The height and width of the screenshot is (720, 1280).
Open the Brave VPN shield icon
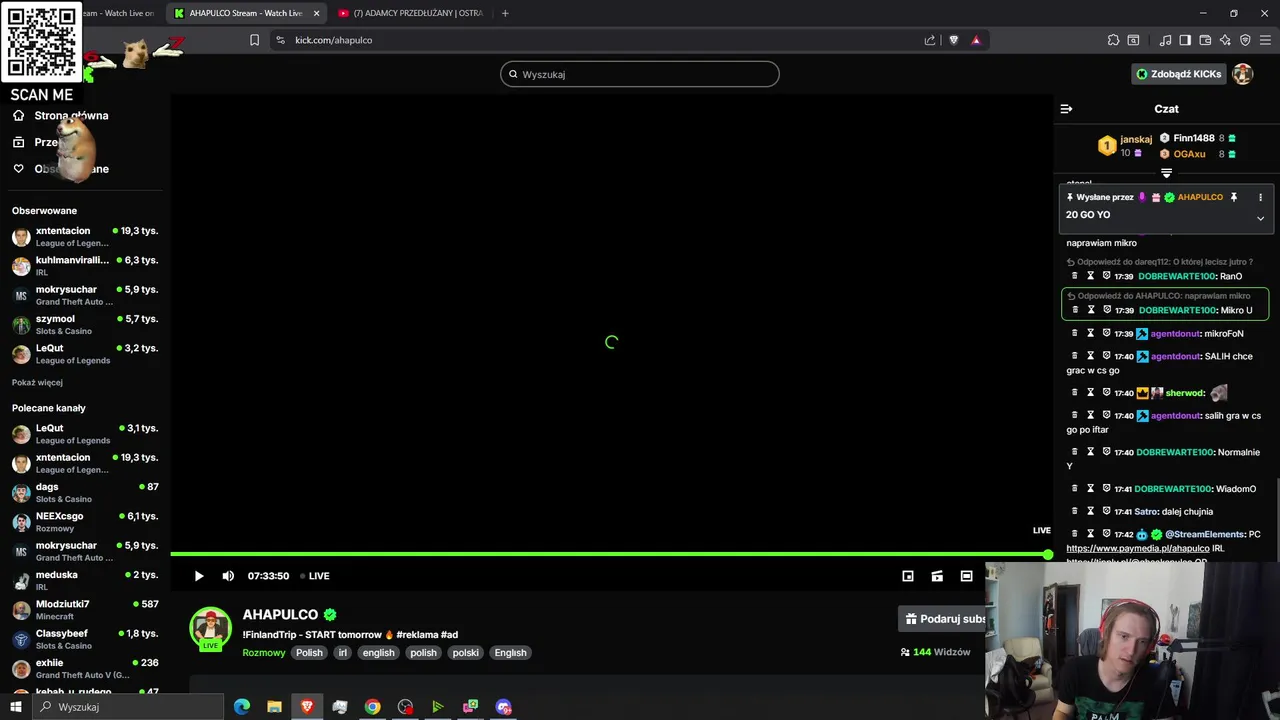click(1245, 40)
